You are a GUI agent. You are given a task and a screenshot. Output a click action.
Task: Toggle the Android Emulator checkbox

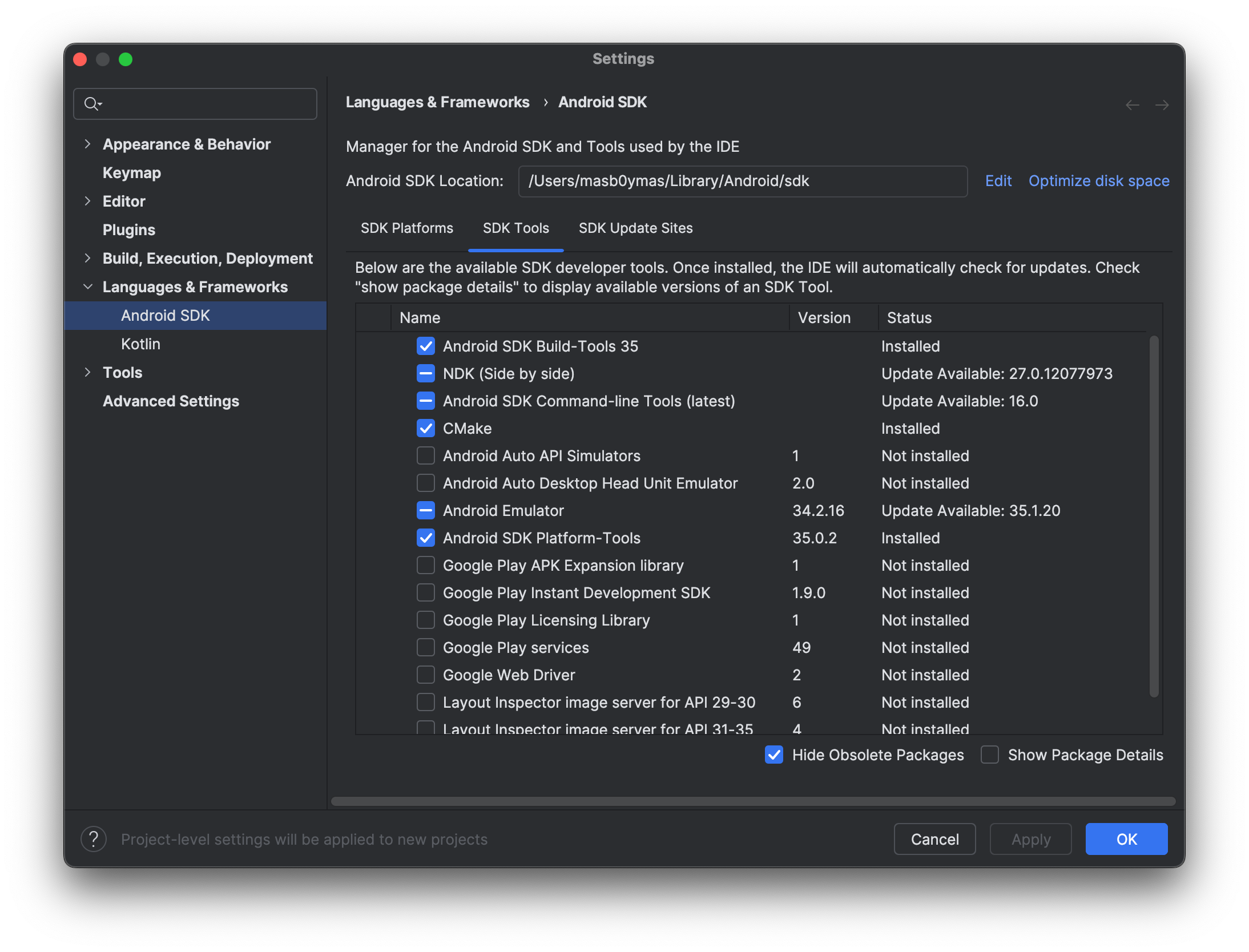point(426,511)
